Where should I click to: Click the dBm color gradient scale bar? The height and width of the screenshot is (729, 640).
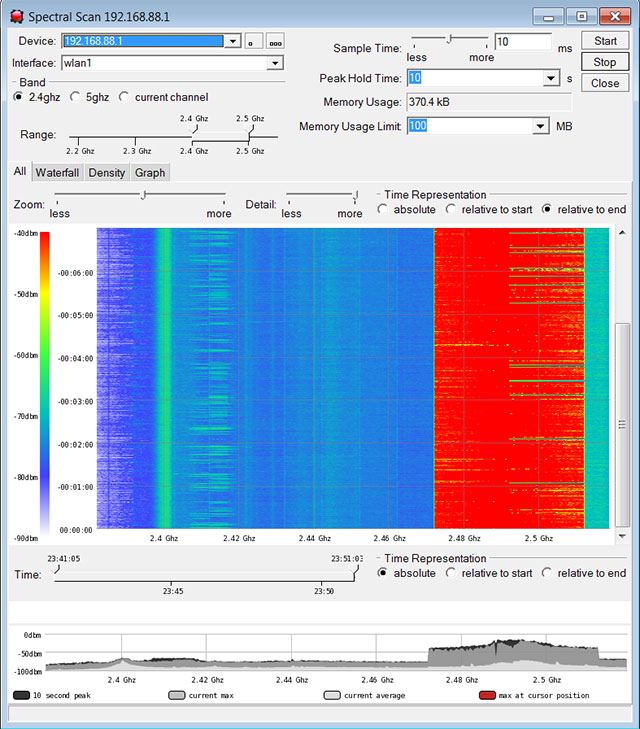(45, 385)
